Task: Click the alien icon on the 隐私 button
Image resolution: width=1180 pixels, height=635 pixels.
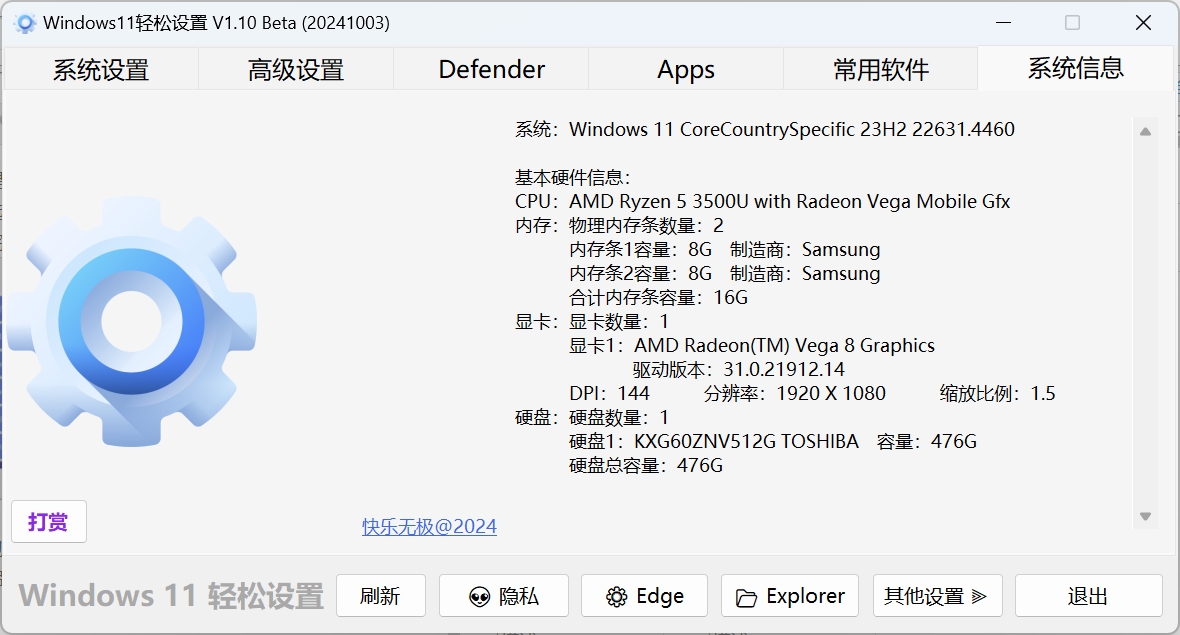Action: pyautogui.click(x=480, y=597)
